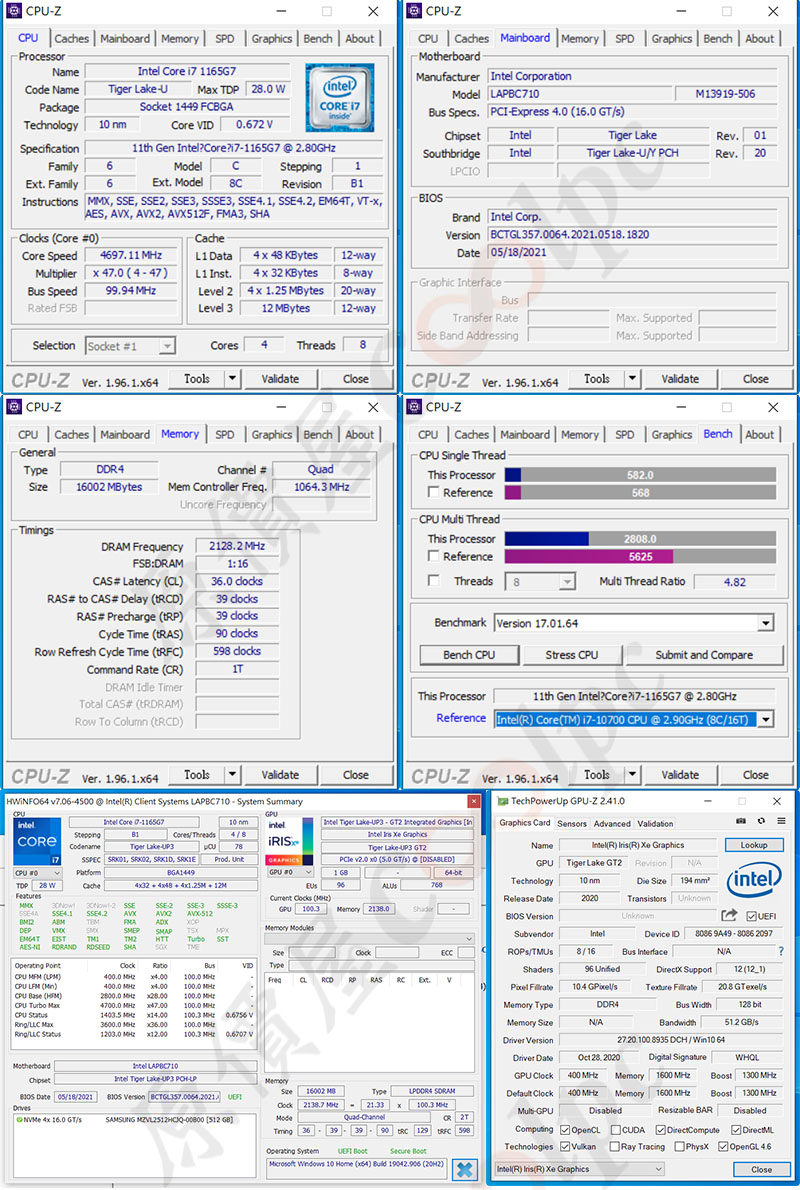
Task: Click the blue X icon in HWiNFO summary
Action: tap(465, 1170)
